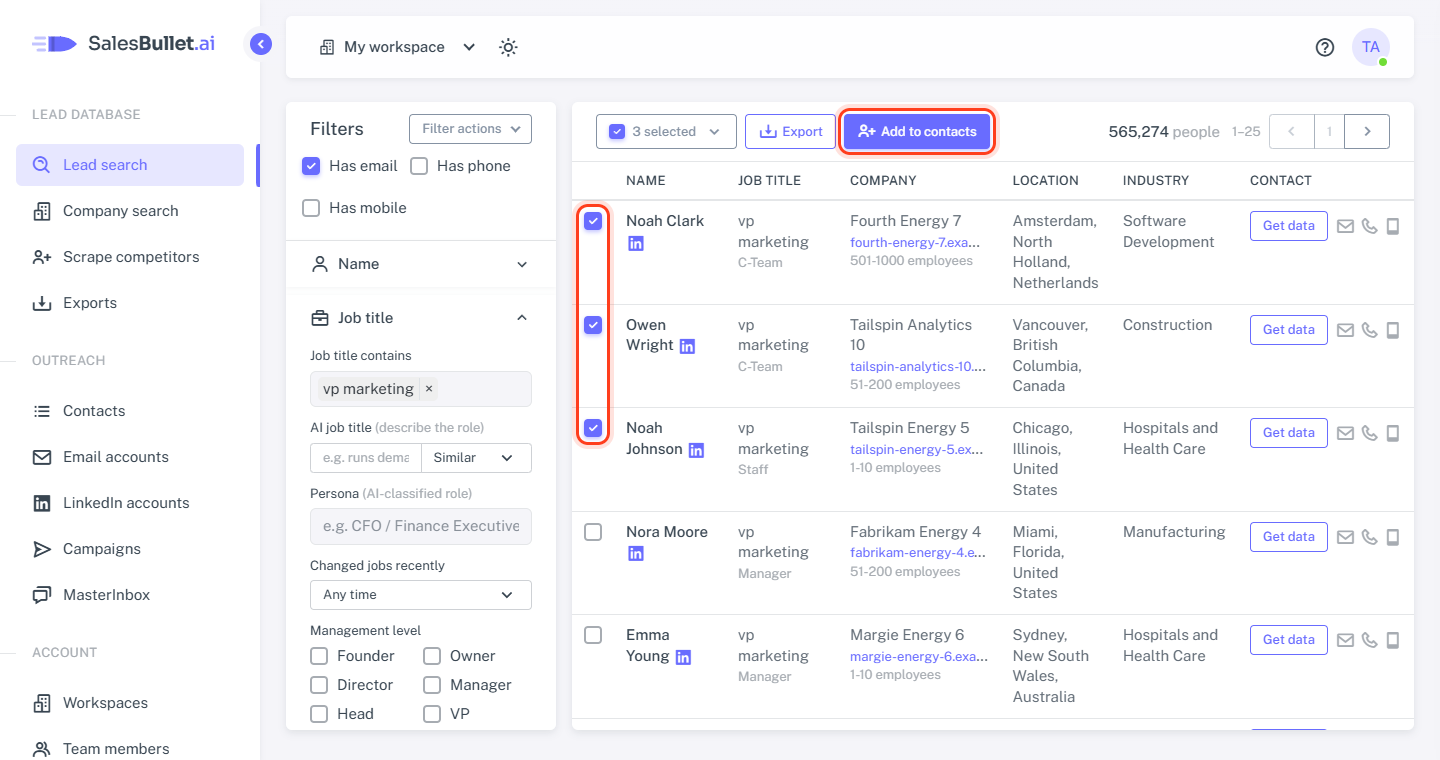Screen dimensions: 1440x760
Task: Collapse the Job title filter section
Action: pyautogui.click(x=421, y=318)
